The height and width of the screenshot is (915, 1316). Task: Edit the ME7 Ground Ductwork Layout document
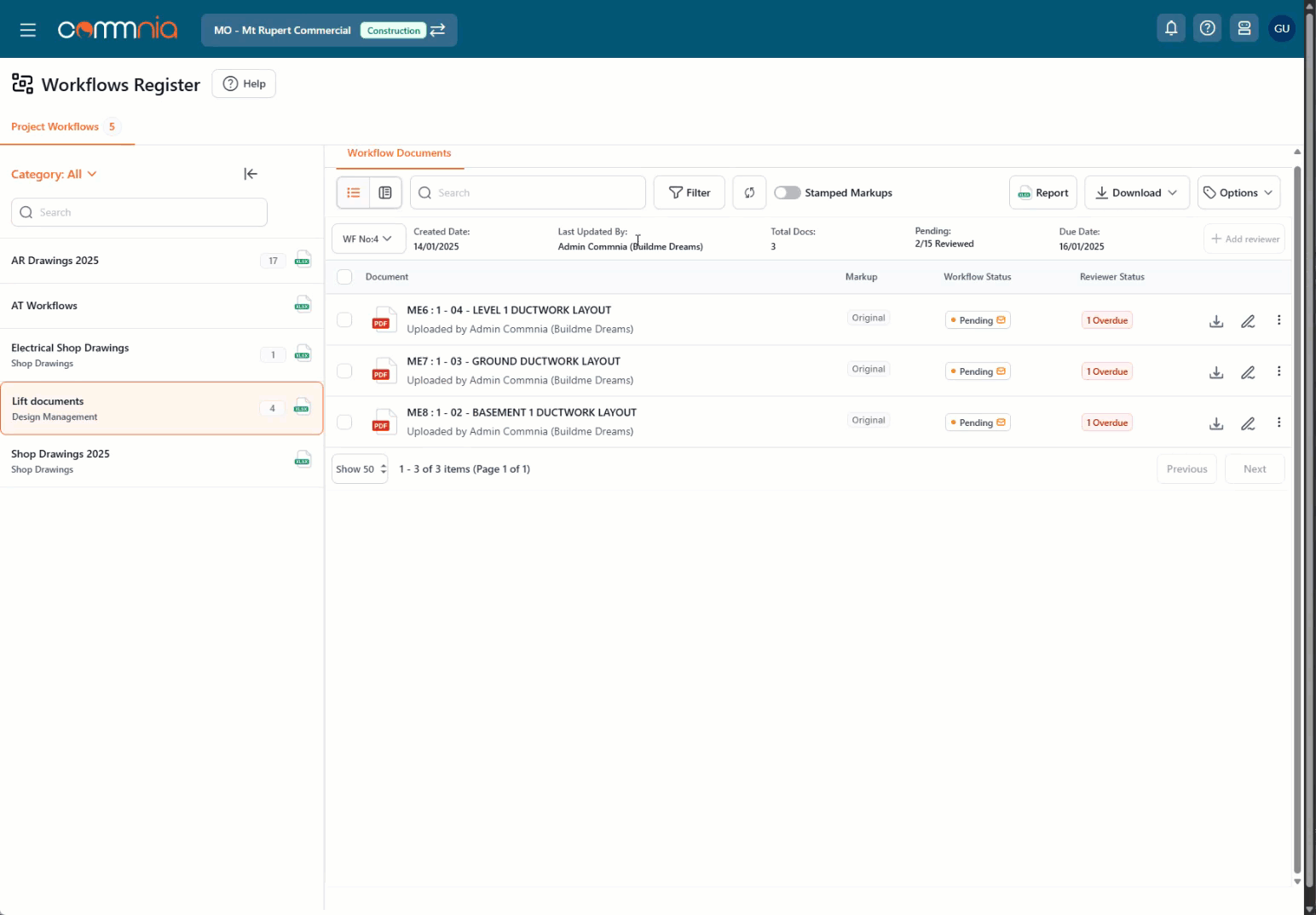click(1248, 372)
